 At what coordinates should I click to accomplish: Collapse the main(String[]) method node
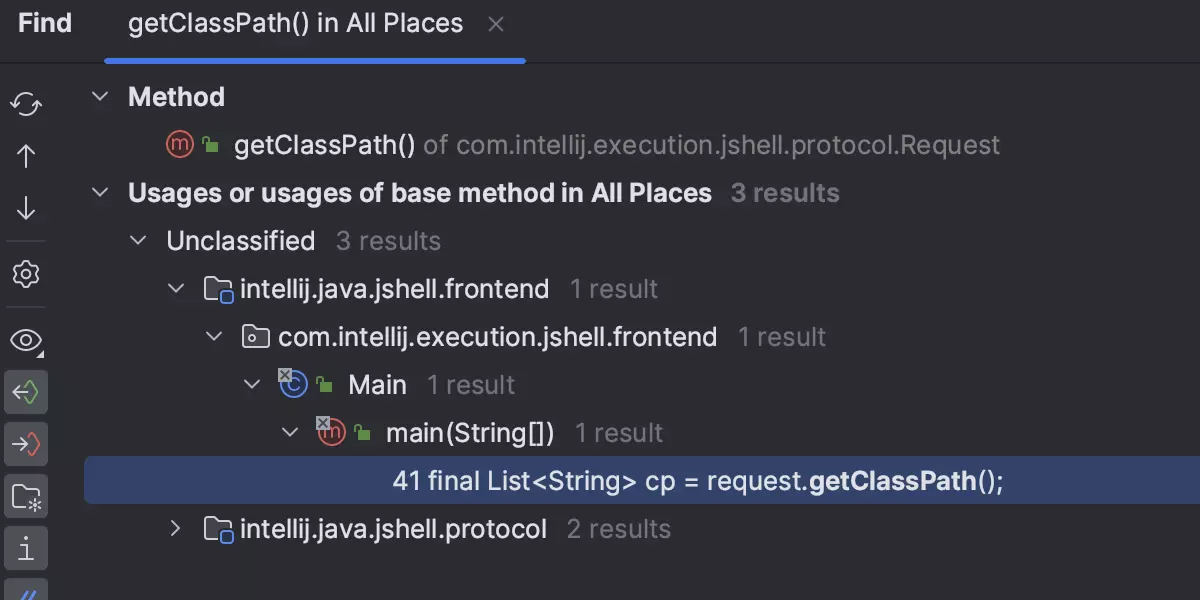click(290, 433)
